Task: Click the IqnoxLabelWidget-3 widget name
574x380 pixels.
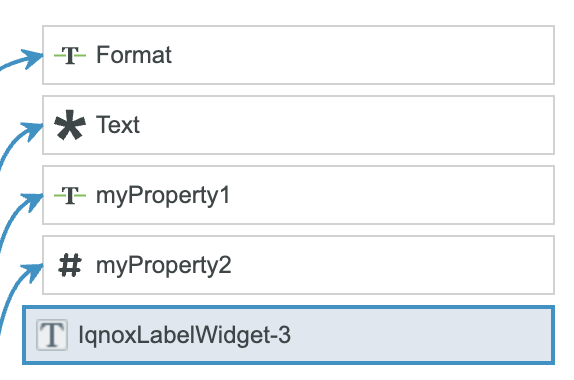Action: click(184, 336)
